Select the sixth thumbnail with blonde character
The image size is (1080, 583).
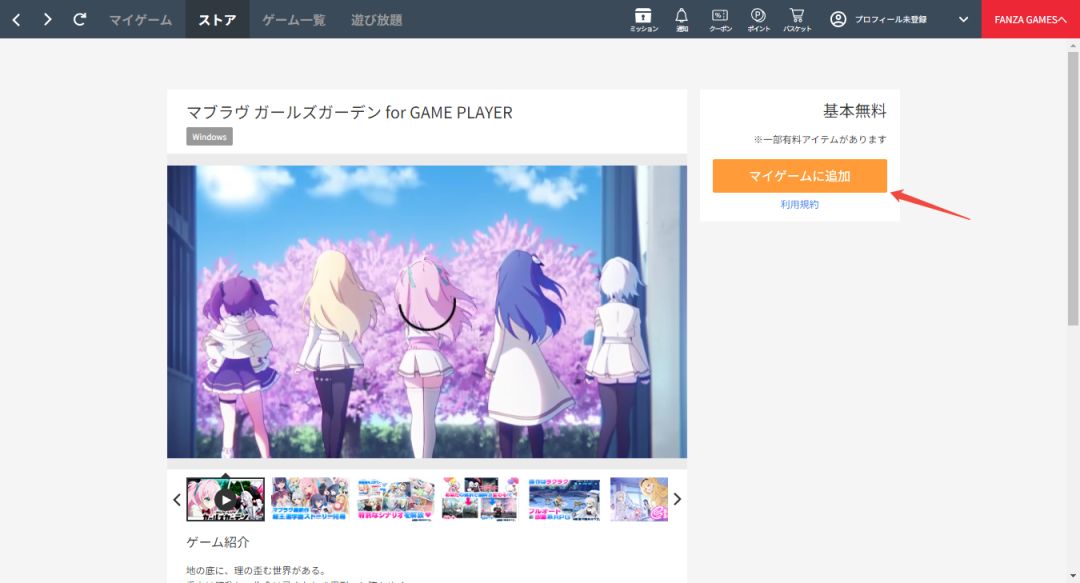tap(639, 499)
